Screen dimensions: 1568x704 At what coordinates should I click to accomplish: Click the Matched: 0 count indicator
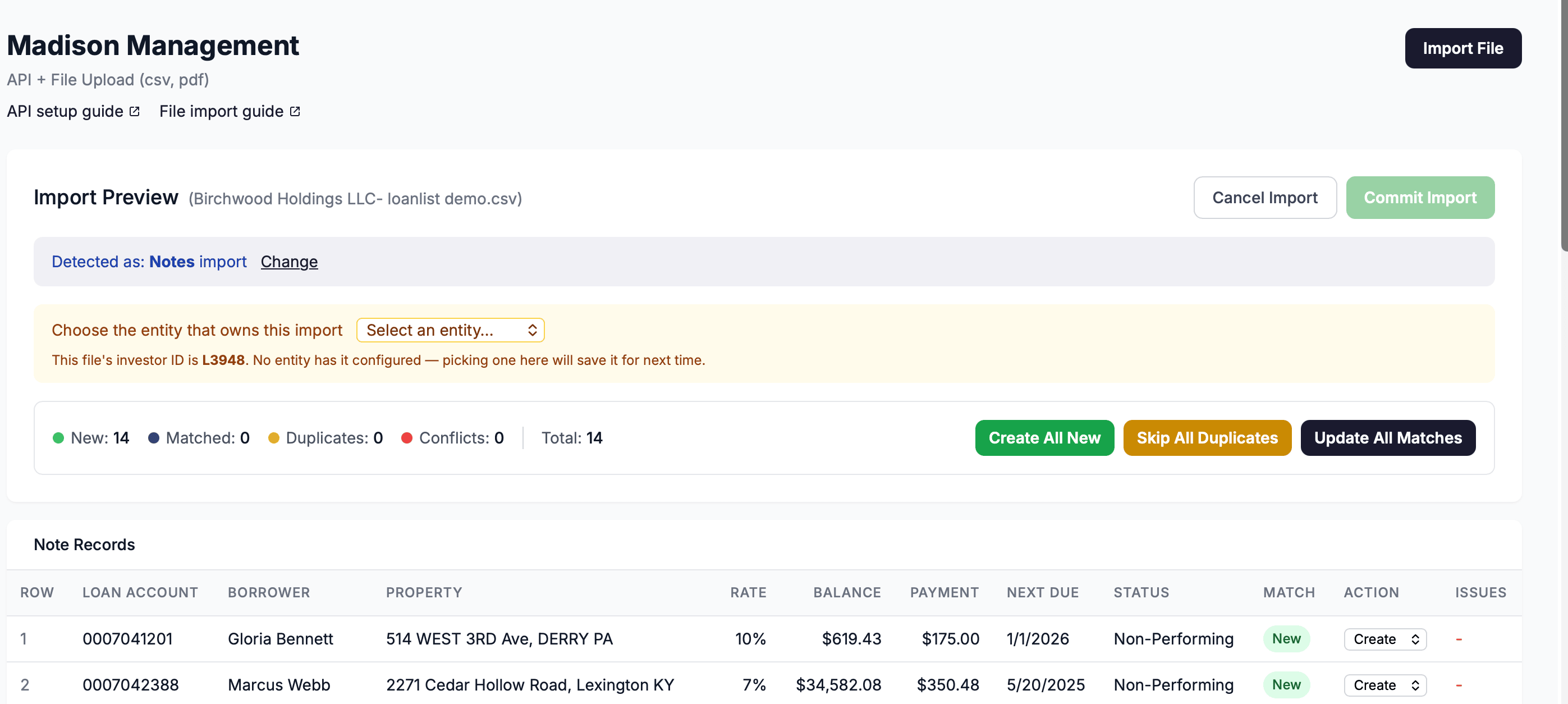pos(199,438)
